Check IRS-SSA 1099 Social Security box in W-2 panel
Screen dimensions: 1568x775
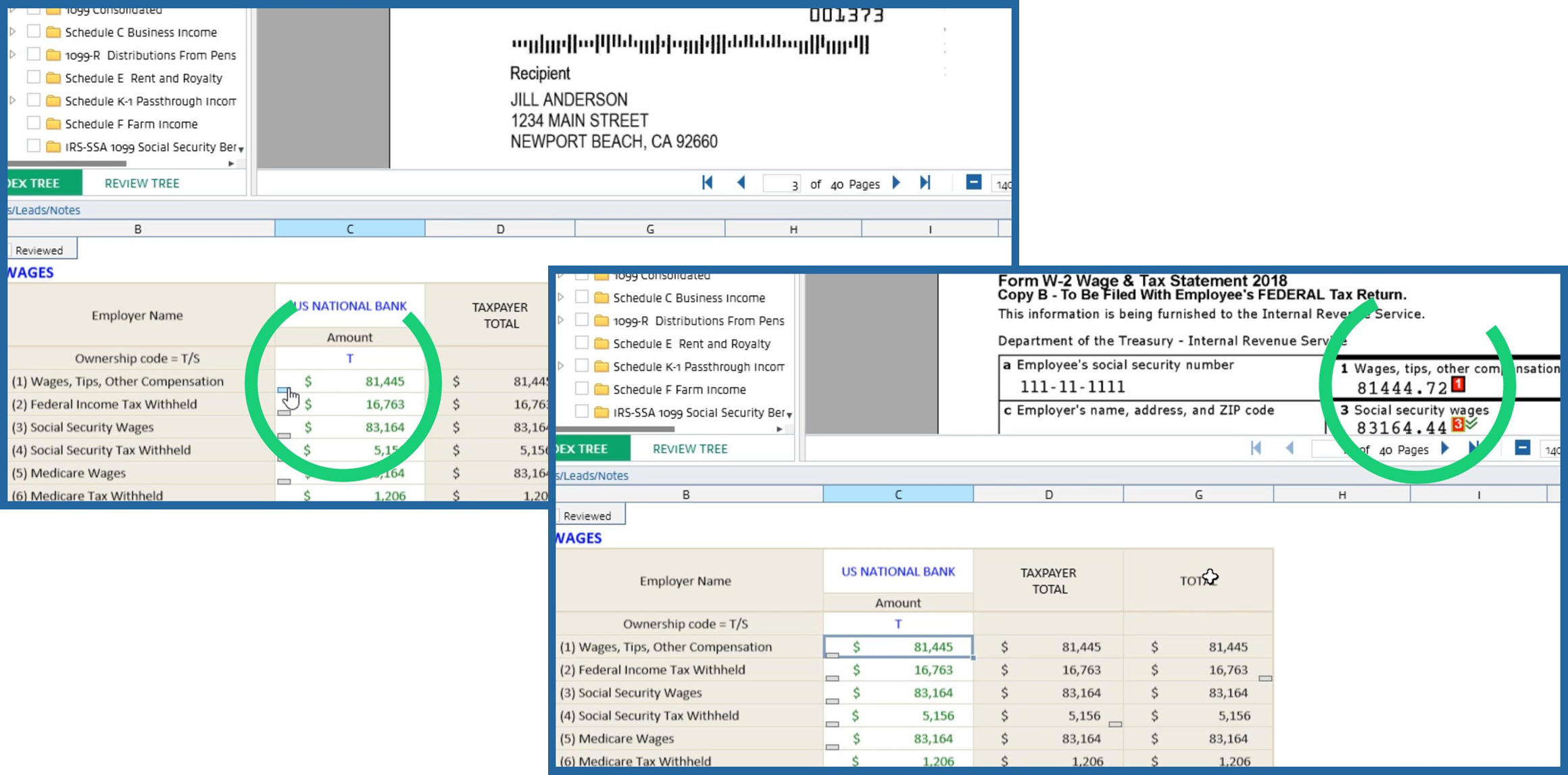tap(581, 411)
